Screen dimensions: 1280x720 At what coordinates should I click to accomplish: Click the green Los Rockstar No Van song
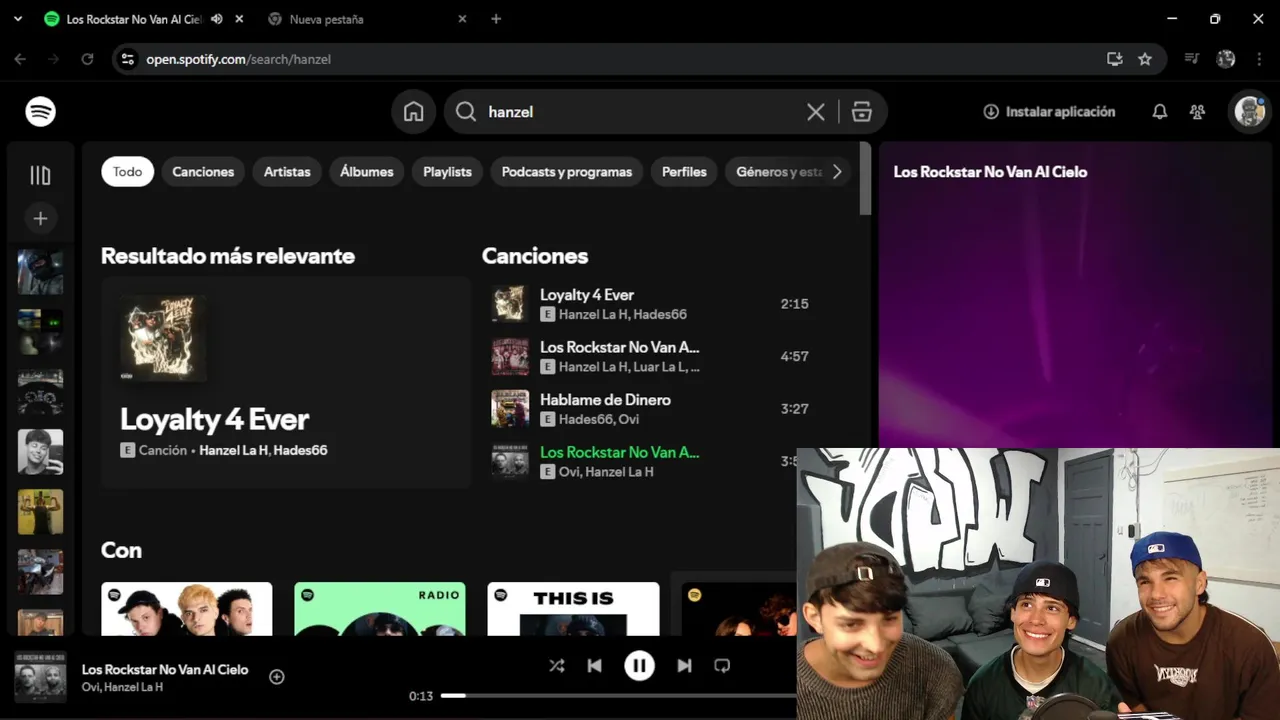click(619, 452)
